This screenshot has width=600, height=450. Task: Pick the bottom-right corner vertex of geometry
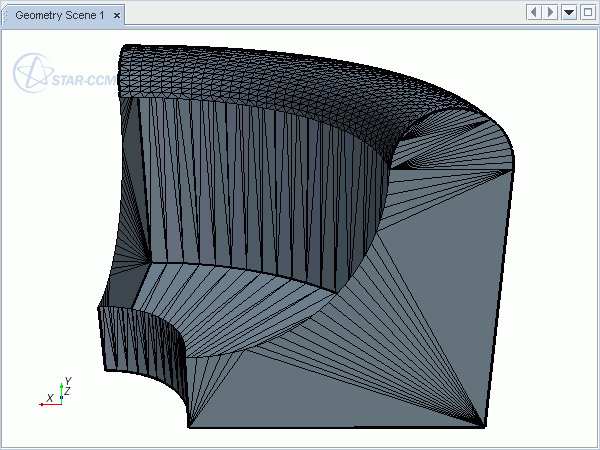[x=485, y=427]
